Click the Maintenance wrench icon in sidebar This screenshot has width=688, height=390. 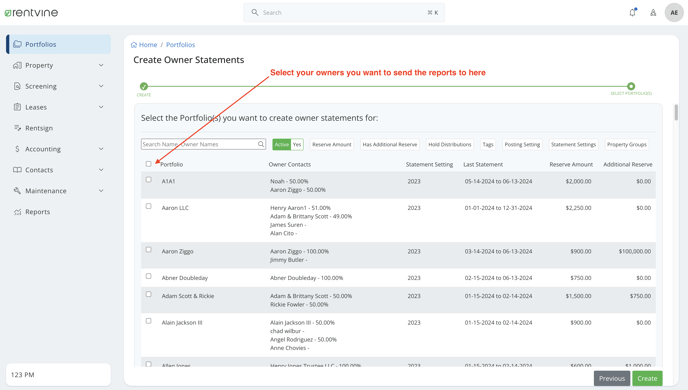[17, 190]
